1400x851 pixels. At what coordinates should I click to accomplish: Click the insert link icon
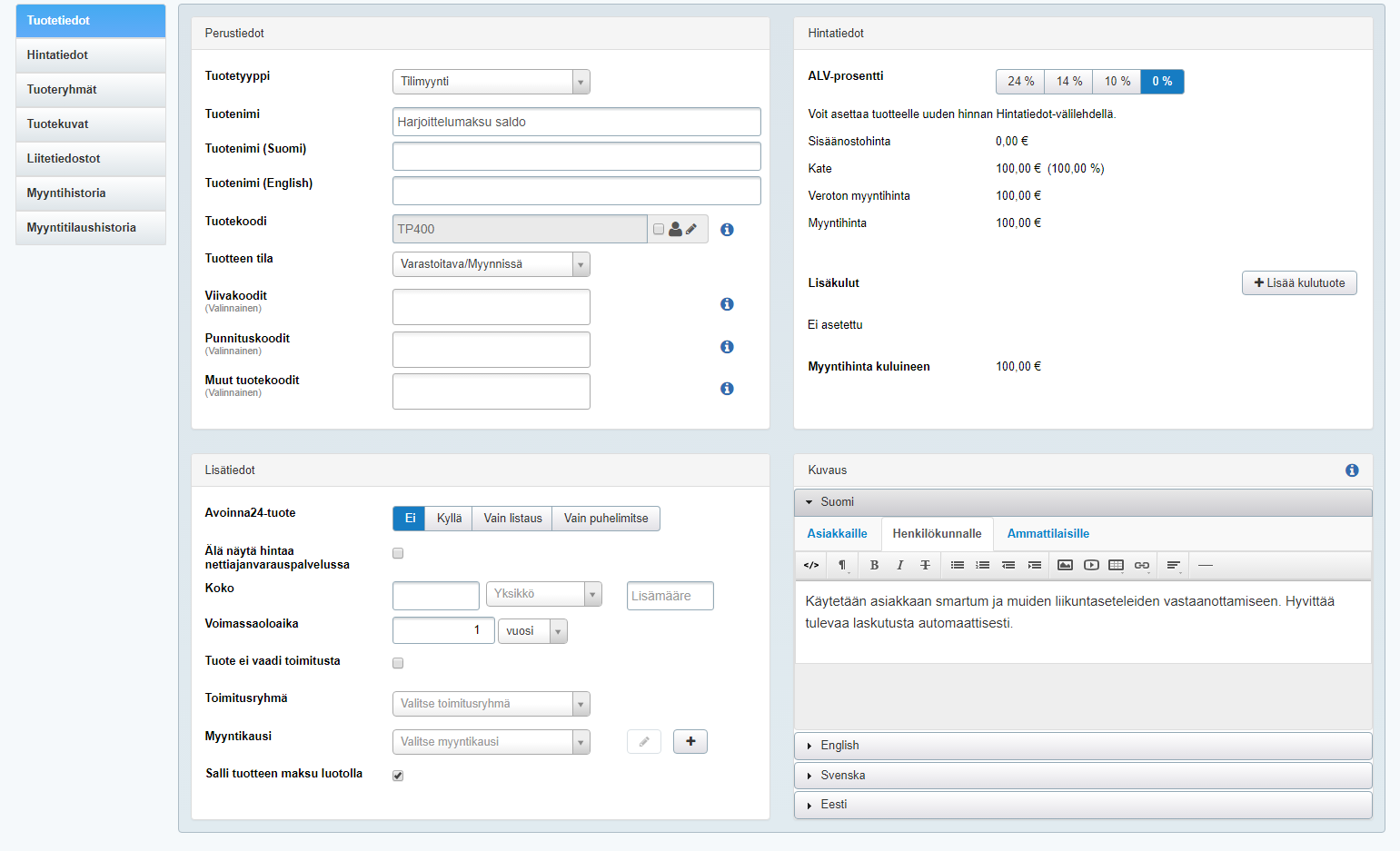tap(1142, 565)
